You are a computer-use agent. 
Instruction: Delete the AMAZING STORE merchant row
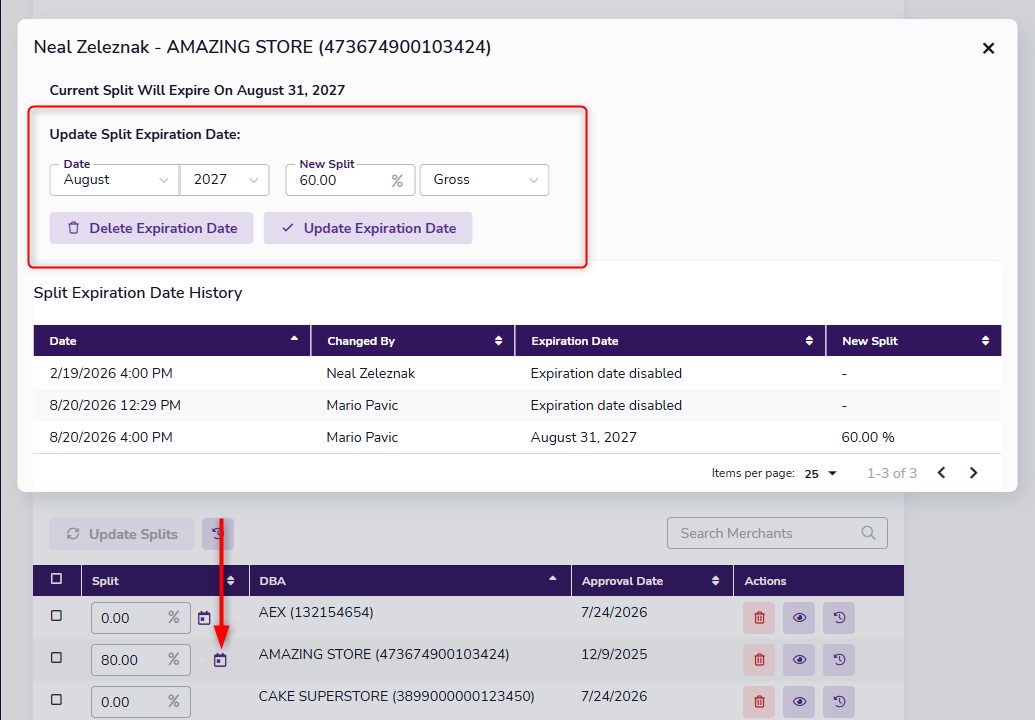(759, 660)
